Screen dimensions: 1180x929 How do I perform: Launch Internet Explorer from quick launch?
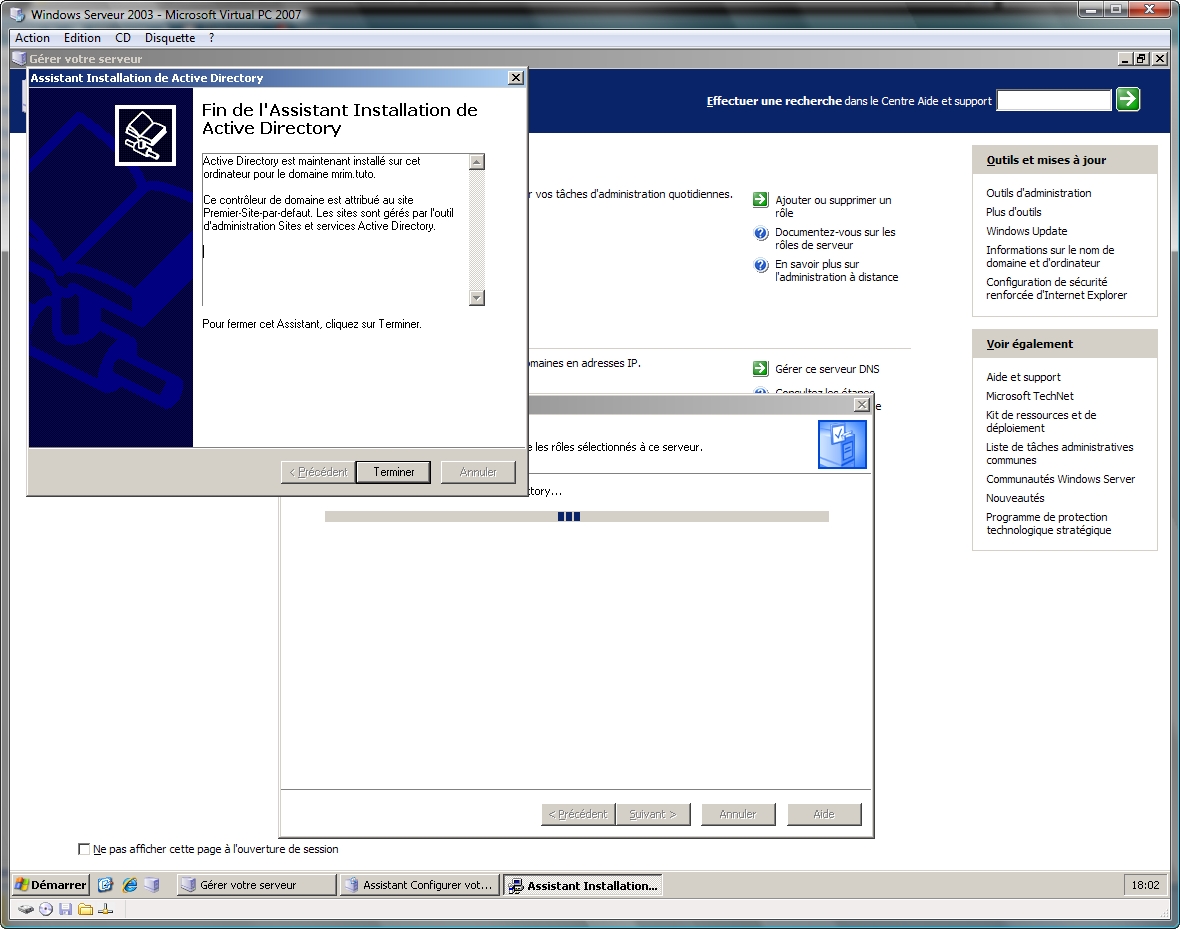point(129,885)
